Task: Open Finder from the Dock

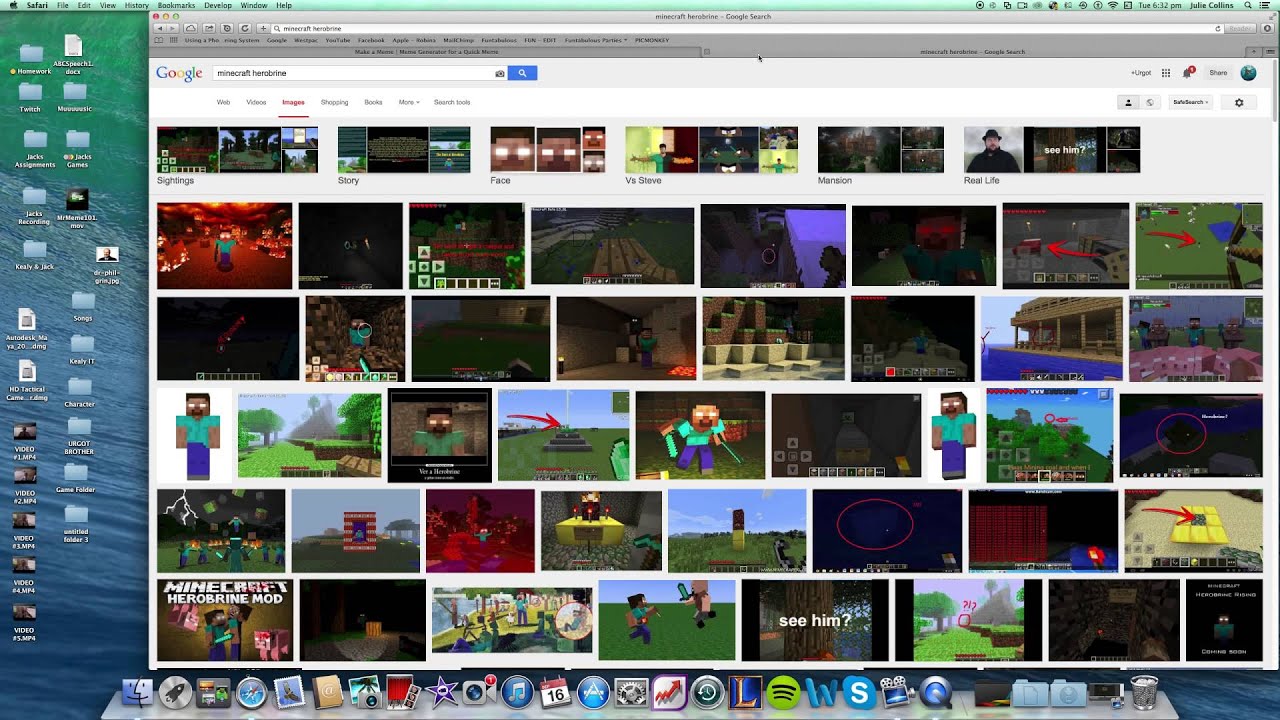Action: (137, 692)
